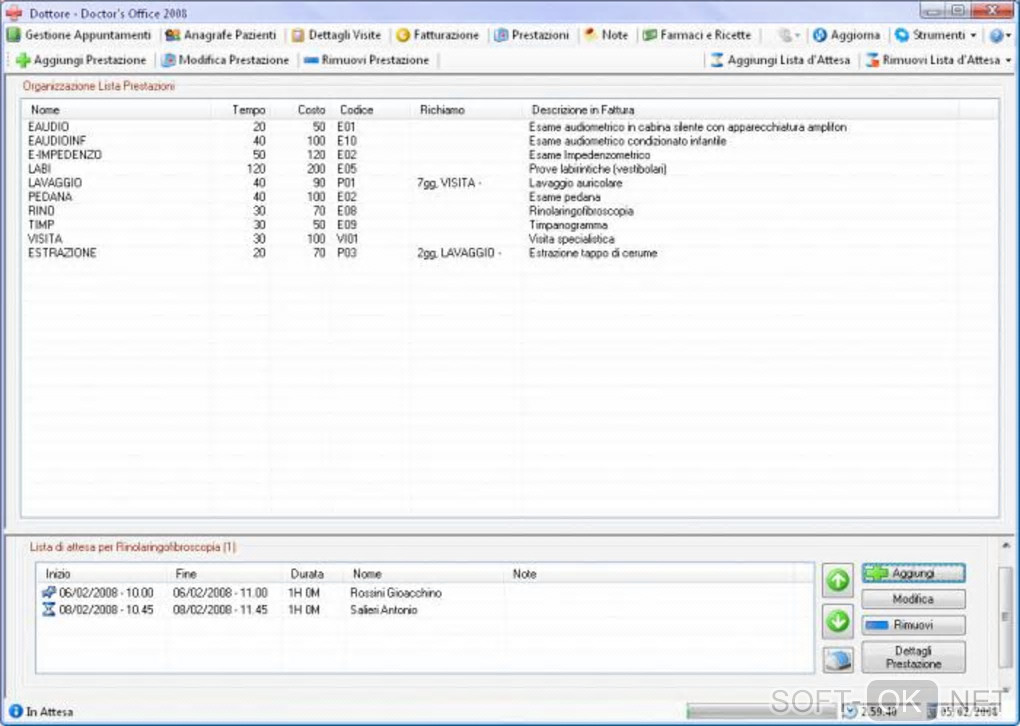Image resolution: width=1020 pixels, height=726 pixels.
Task: Click Aggiungi Lista d'Attesa toolbar button
Action: [x=780, y=60]
